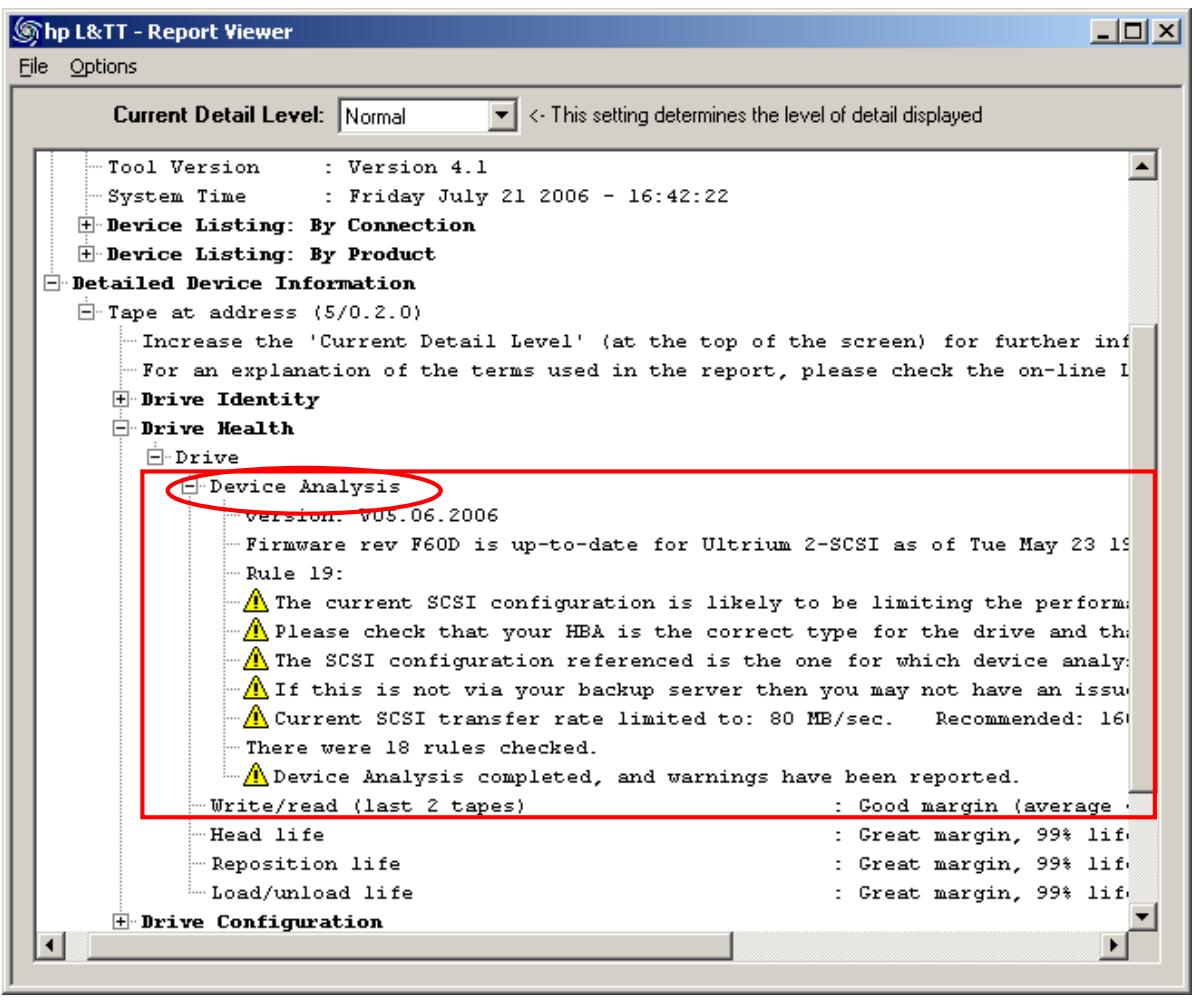Select the 'Device Analysis' label
This screenshot has height=1001, width=1195.
coord(305,486)
